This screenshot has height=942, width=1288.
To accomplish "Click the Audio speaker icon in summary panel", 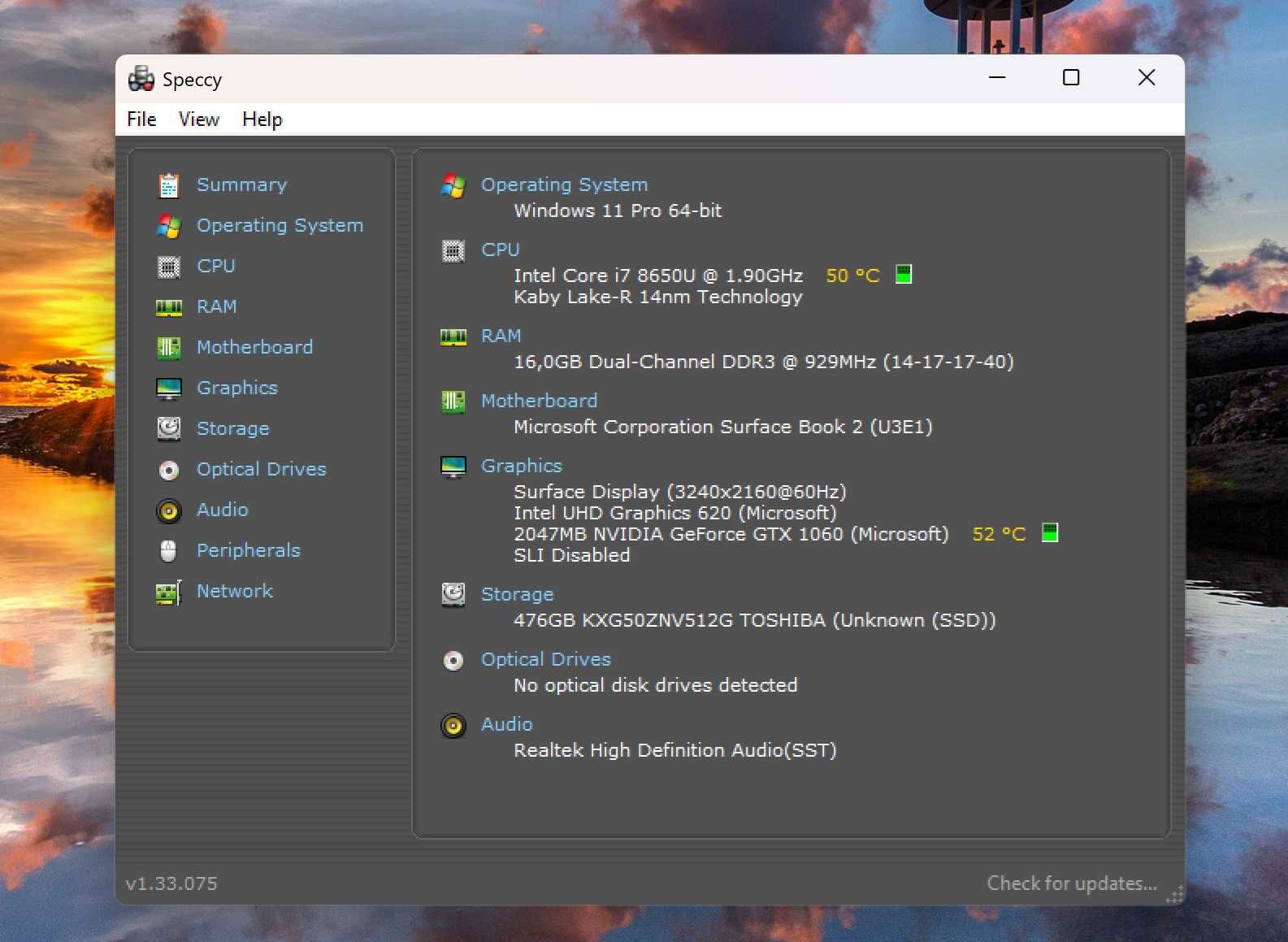I will pos(453,725).
